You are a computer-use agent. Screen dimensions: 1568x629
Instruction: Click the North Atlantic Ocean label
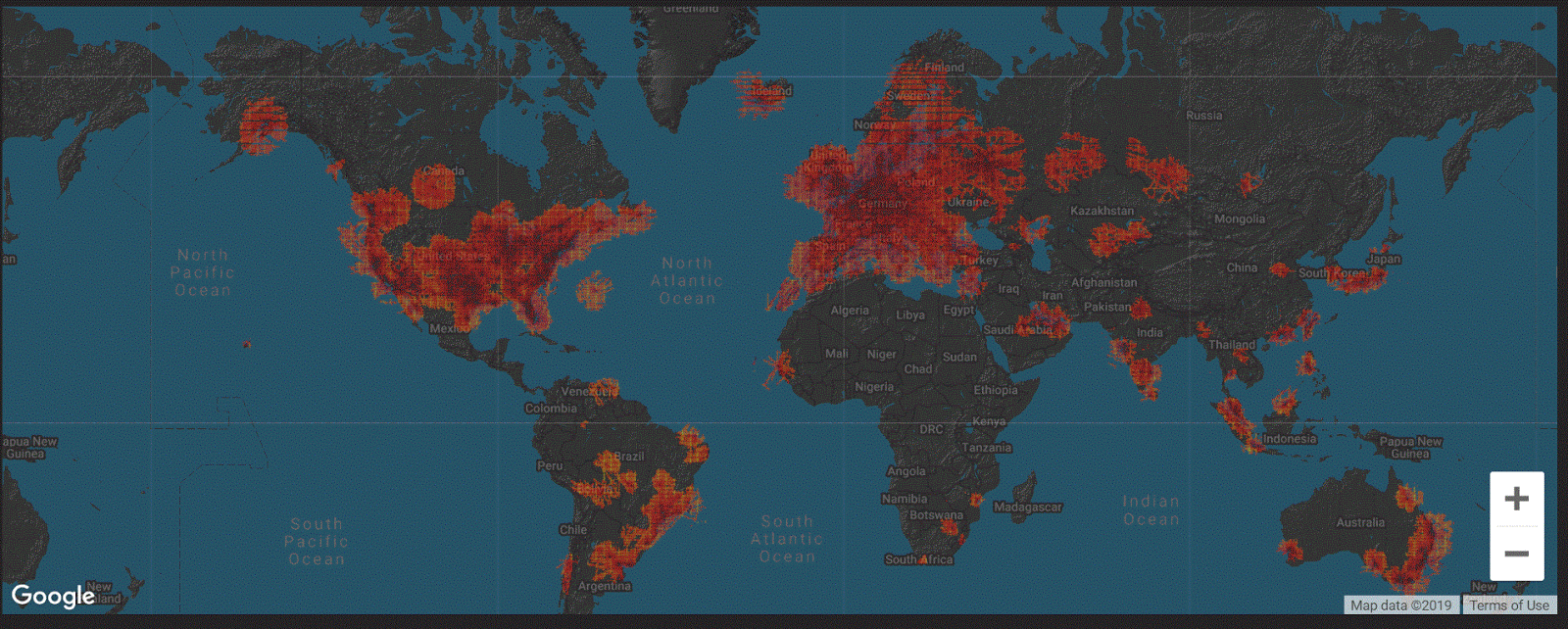(x=687, y=281)
